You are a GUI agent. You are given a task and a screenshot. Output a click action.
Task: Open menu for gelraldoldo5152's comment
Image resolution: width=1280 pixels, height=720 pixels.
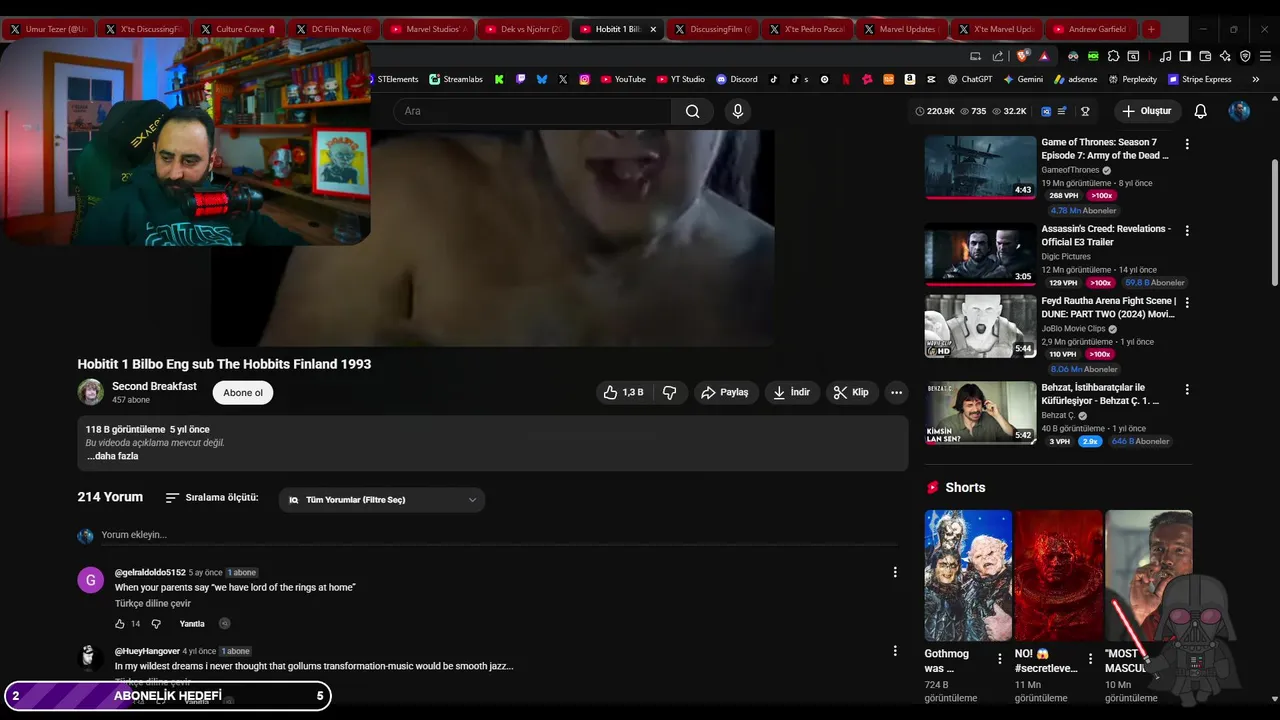[895, 572]
